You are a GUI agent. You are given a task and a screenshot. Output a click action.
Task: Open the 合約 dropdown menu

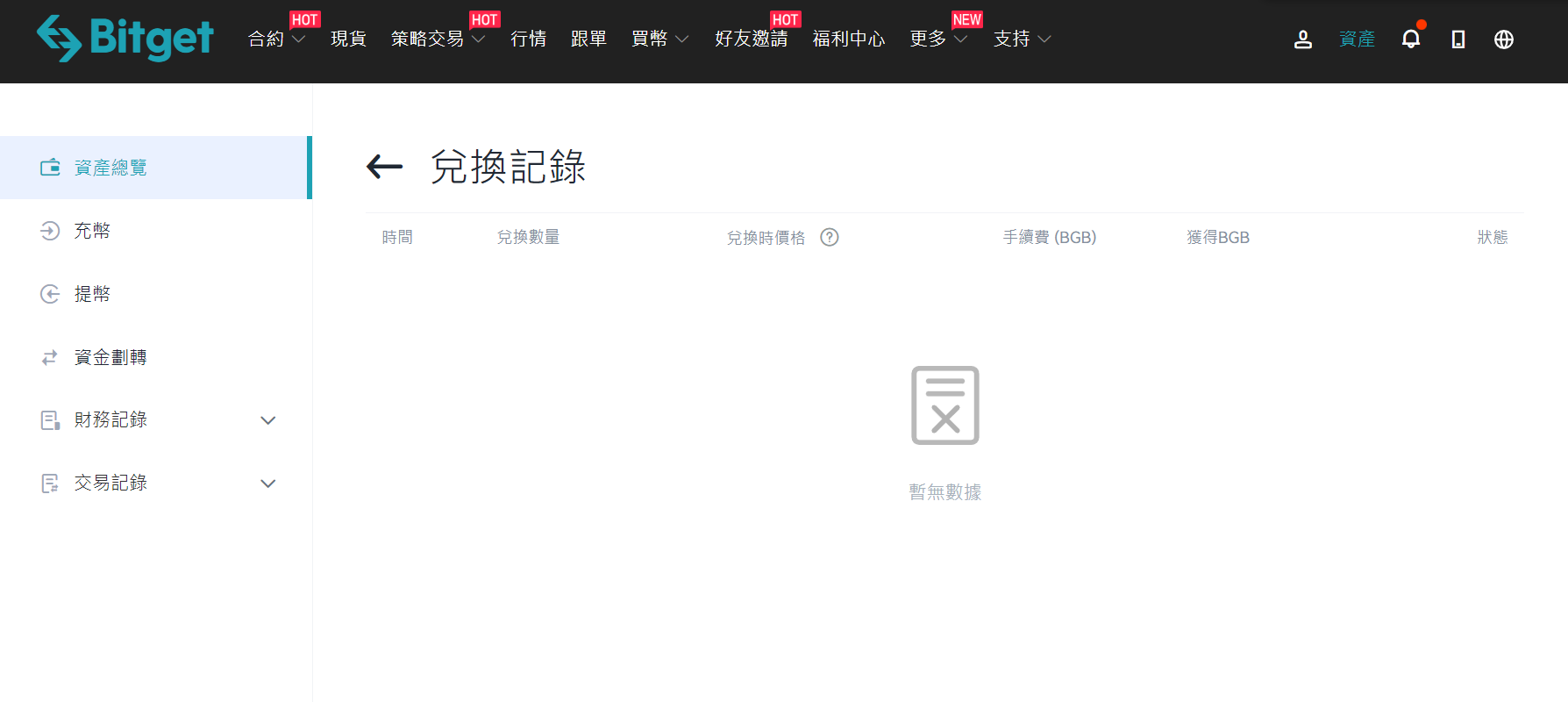[277, 39]
